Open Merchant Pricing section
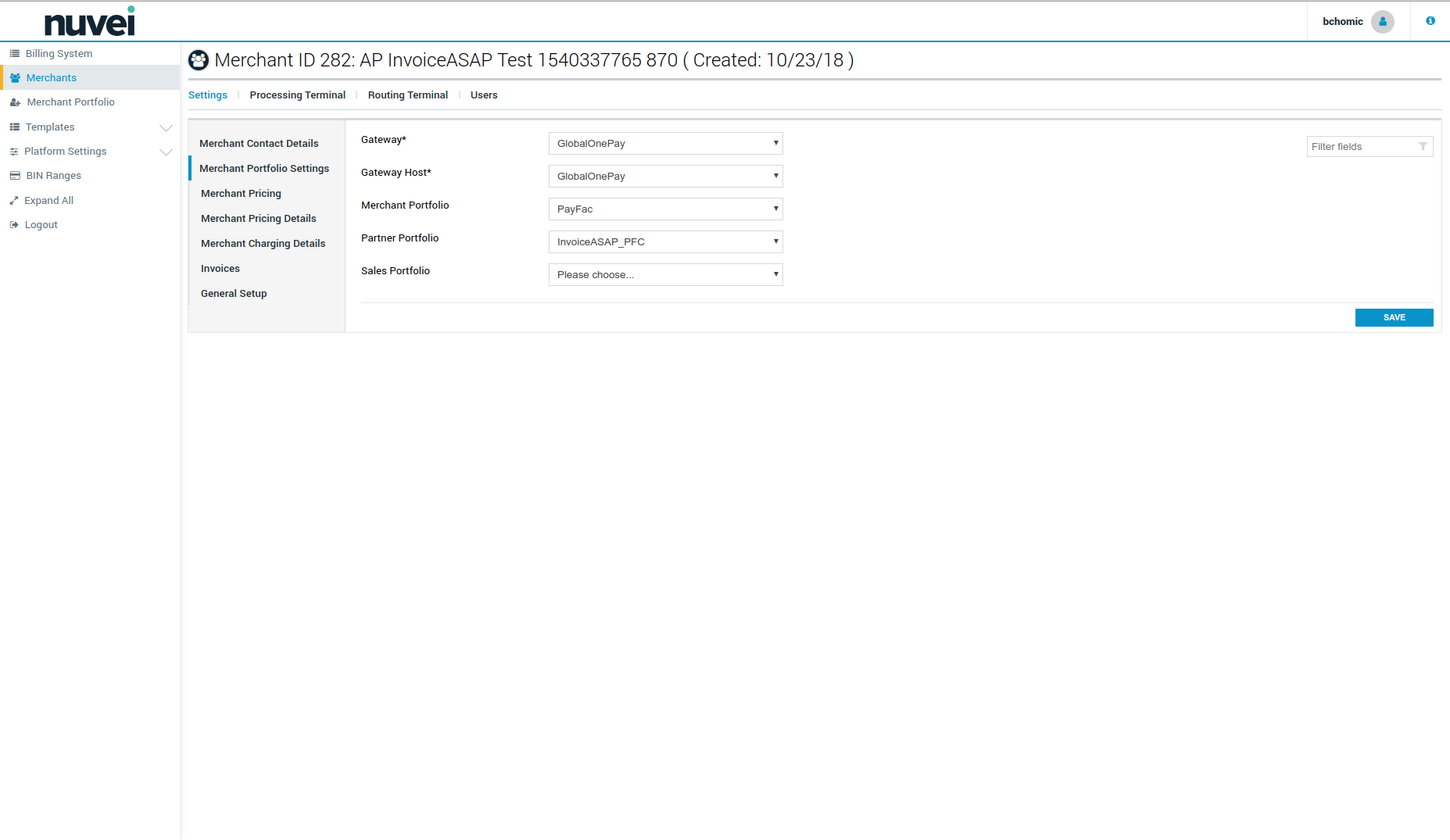This screenshot has width=1450, height=840. [x=241, y=194]
